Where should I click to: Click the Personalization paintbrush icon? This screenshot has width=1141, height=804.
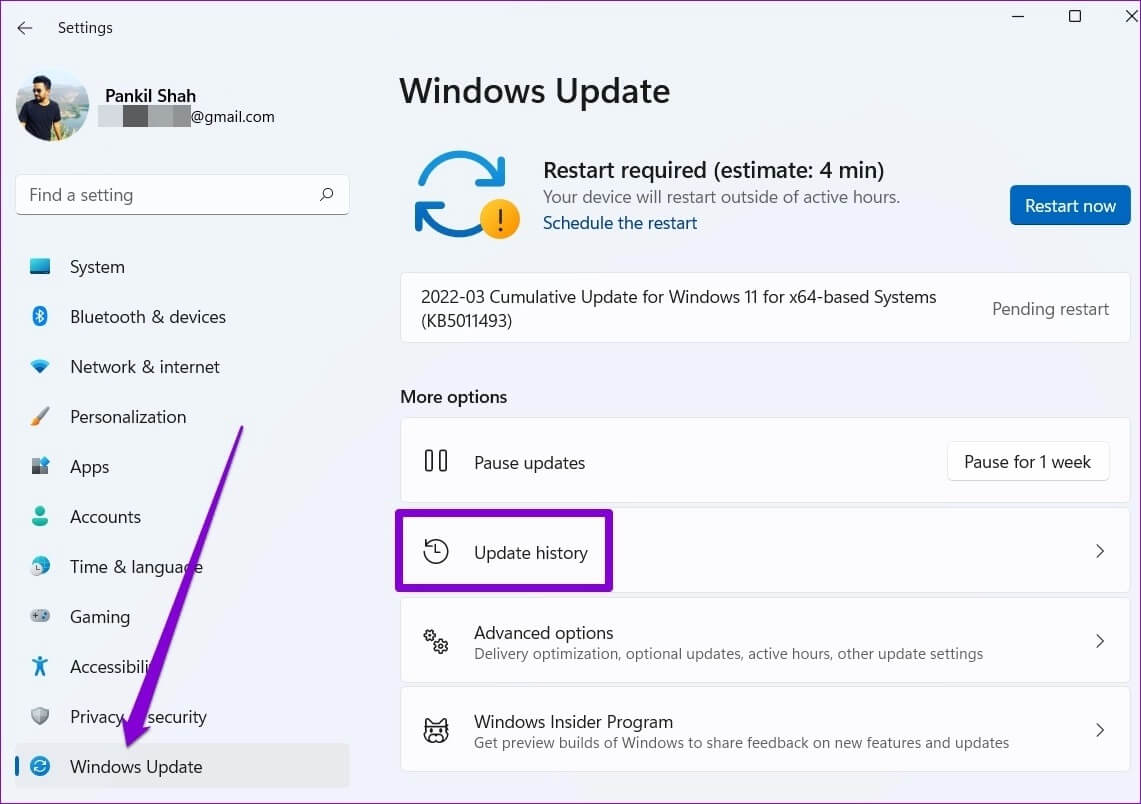coord(40,416)
